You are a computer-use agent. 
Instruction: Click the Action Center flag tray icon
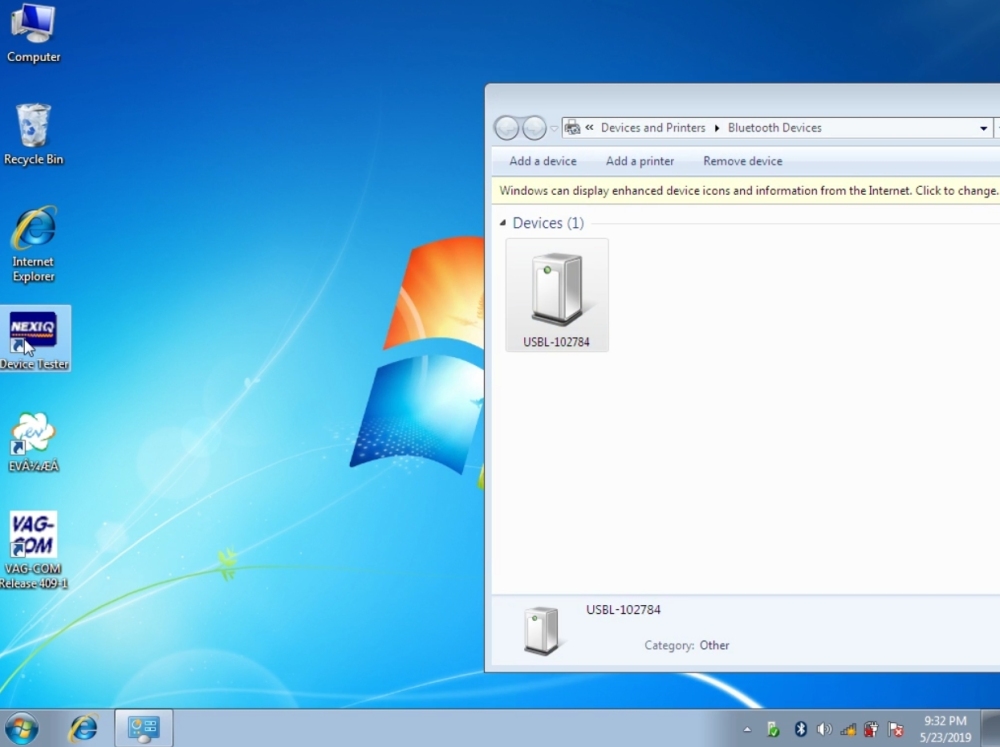click(896, 729)
